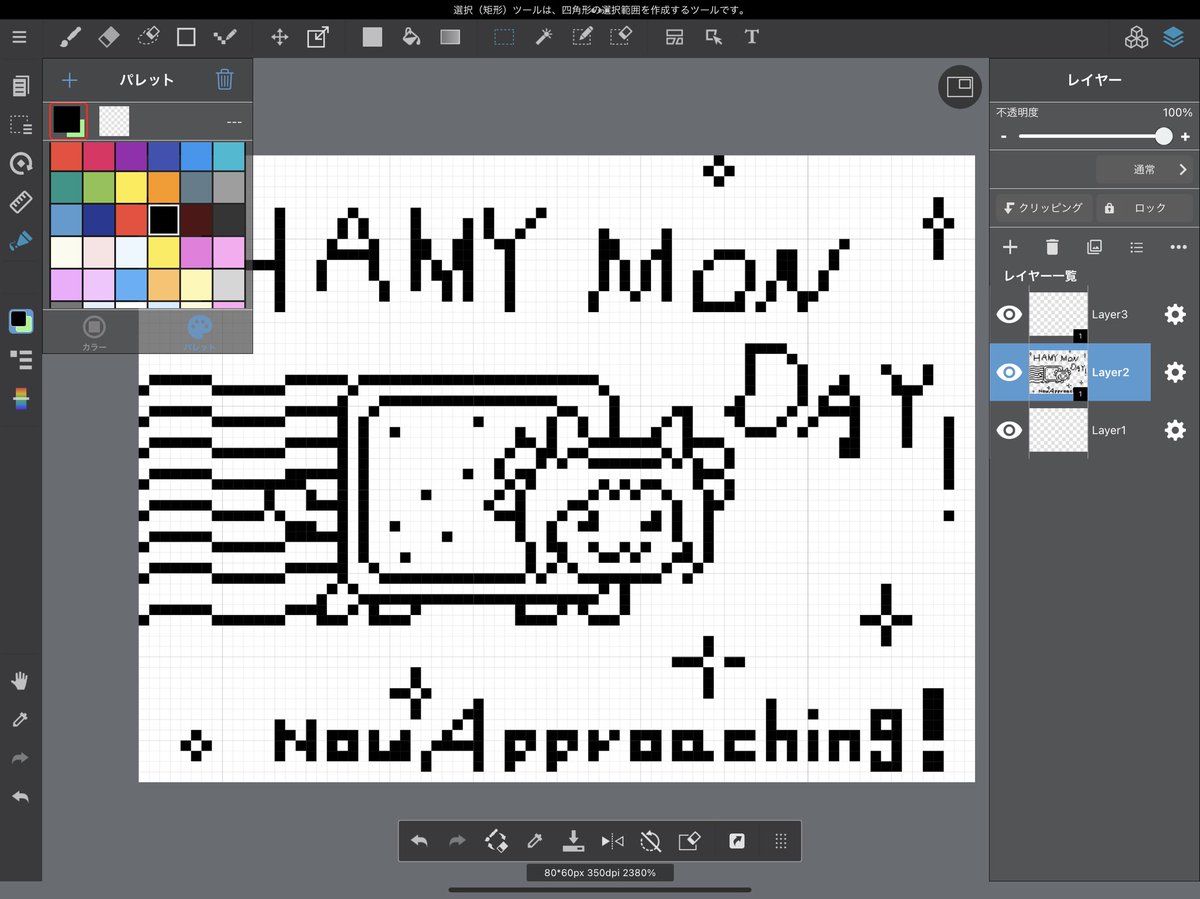
Task: Open the blend mode dropdown
Action: pyautogui.click(x=1144, y=169)
